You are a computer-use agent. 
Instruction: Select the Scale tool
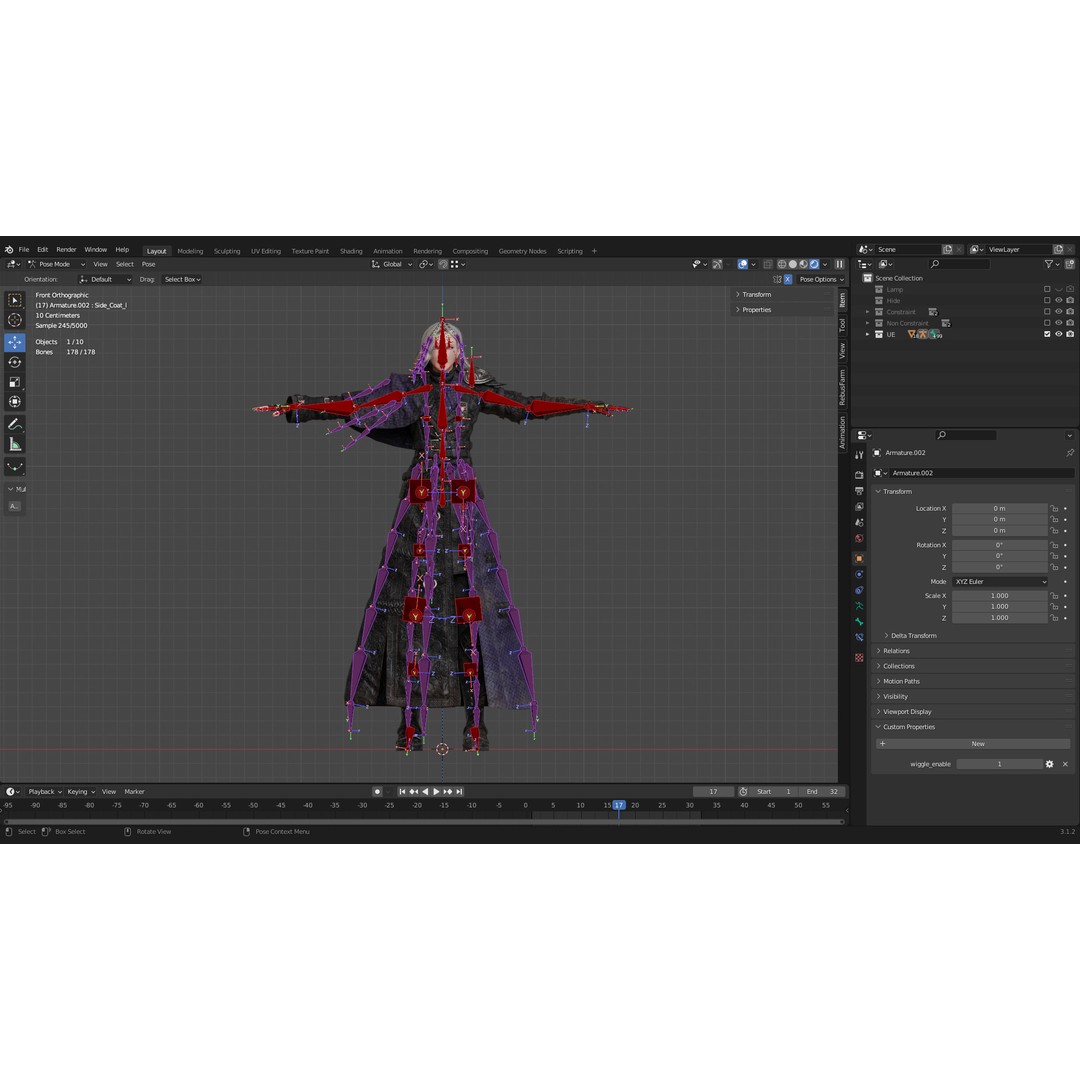click(14, 382)
